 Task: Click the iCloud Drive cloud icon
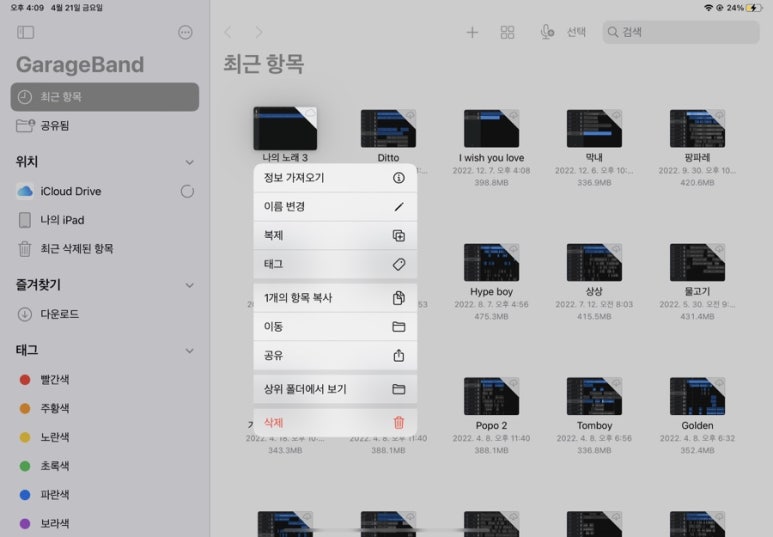[x=25, y=191]
